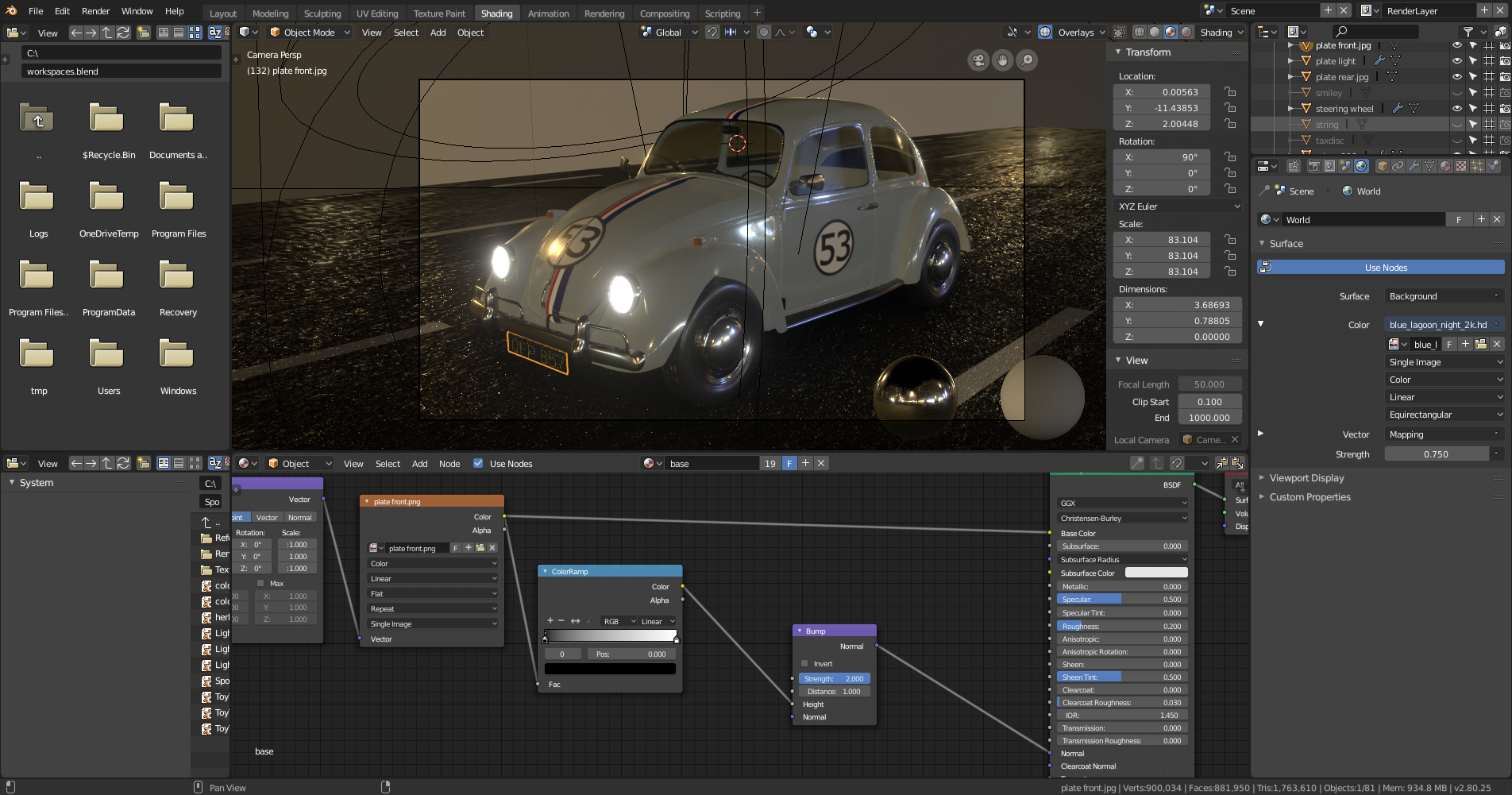Toggle the Use Nodes checkbox in node editor
The height and width of the screenshot is (795, 1512).
tap(478, 464)
